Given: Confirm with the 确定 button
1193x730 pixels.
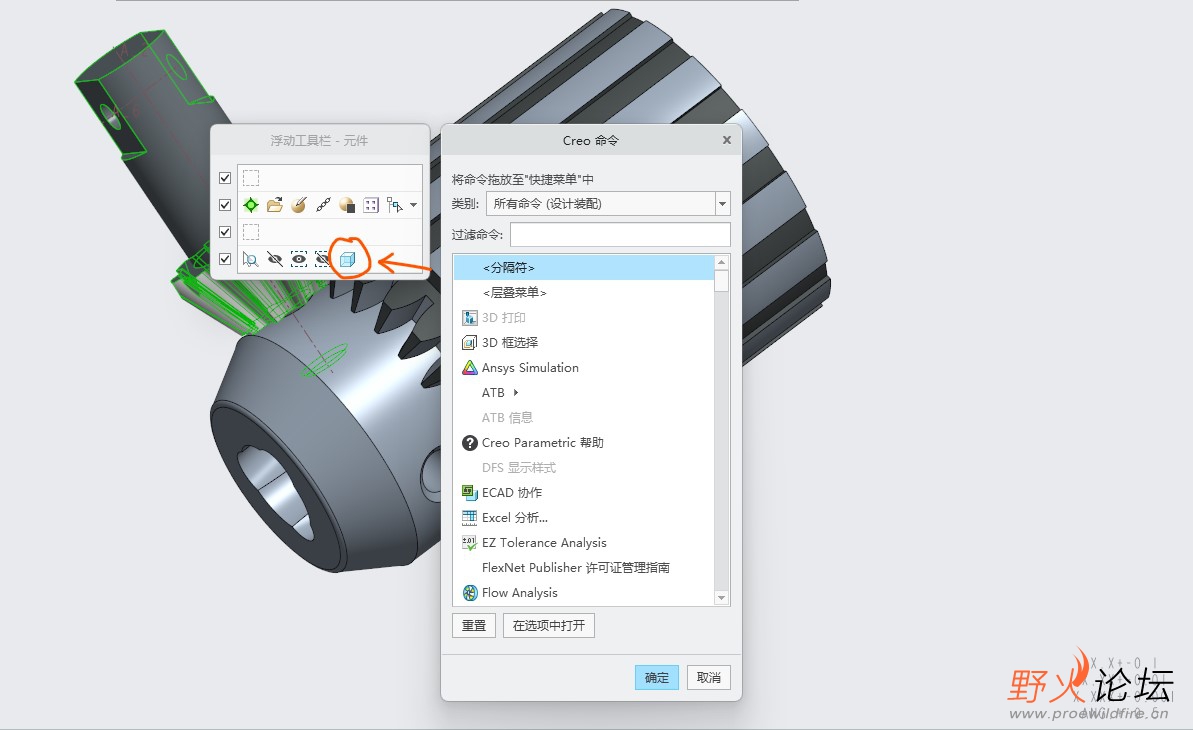Looking at the screenshot, I should click(x=657, y=677).
